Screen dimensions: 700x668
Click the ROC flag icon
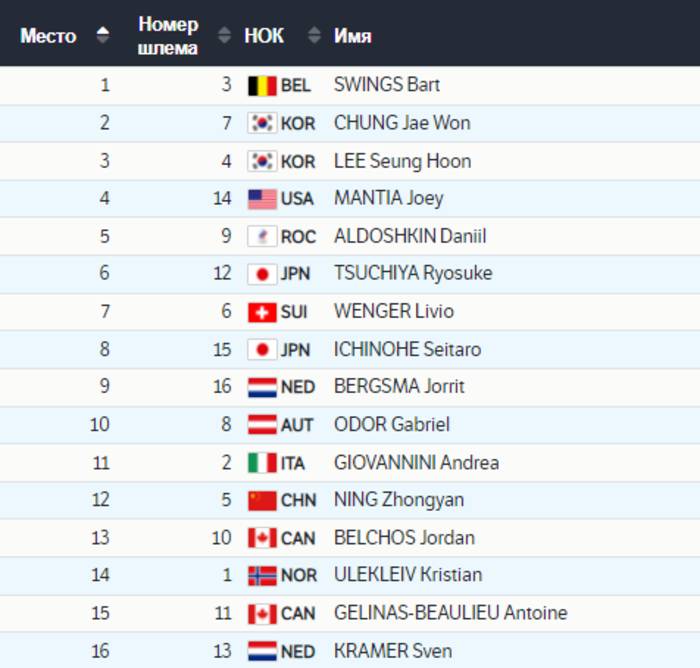click(262, 237)
